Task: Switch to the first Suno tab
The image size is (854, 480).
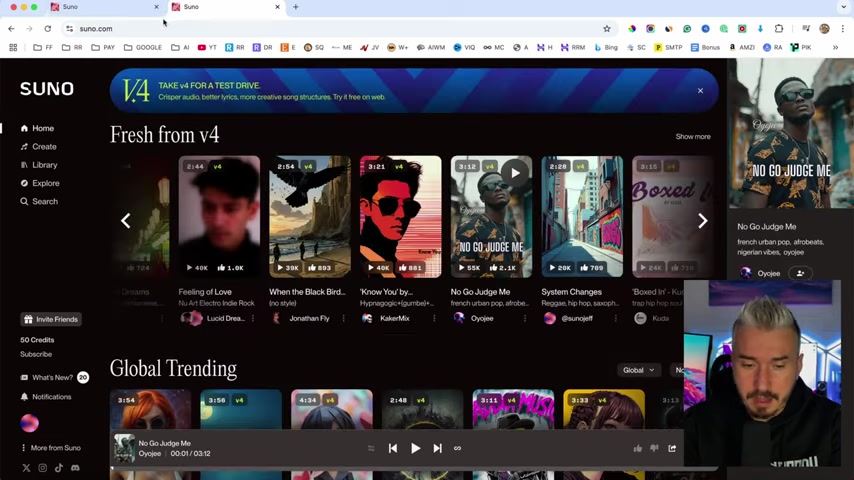Action: point(103,7)
